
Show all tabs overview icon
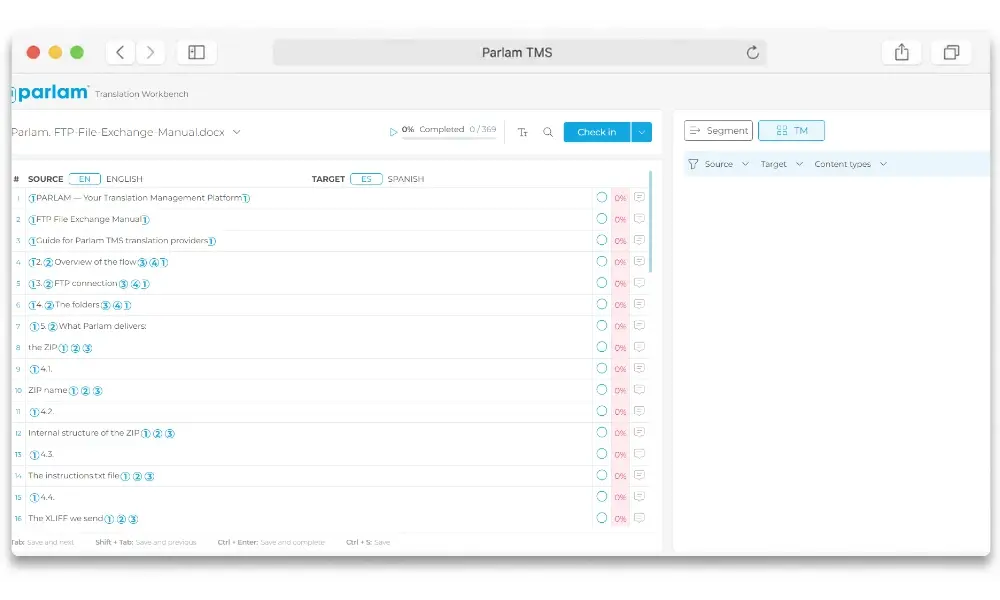pos(951,52)
